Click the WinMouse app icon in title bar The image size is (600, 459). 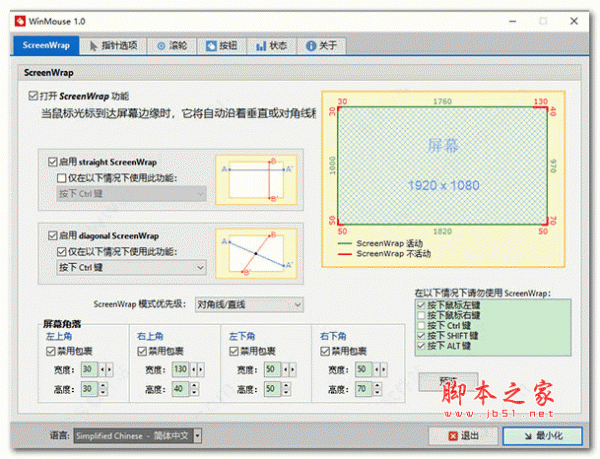(x=20, y=21)
